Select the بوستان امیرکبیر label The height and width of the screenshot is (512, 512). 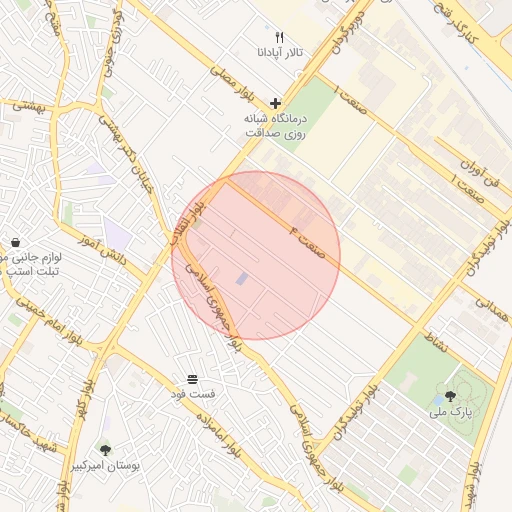click(x=105, y=466)
